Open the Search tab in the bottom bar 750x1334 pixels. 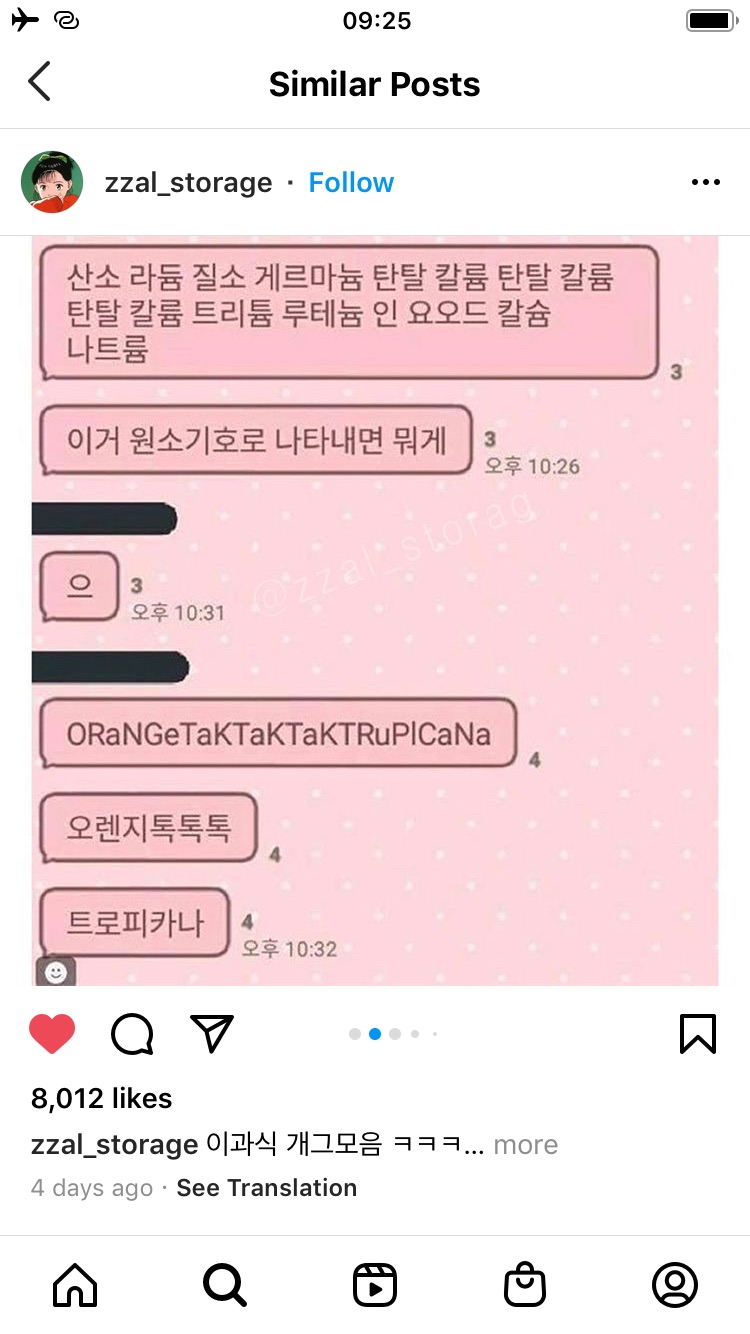224,1284
